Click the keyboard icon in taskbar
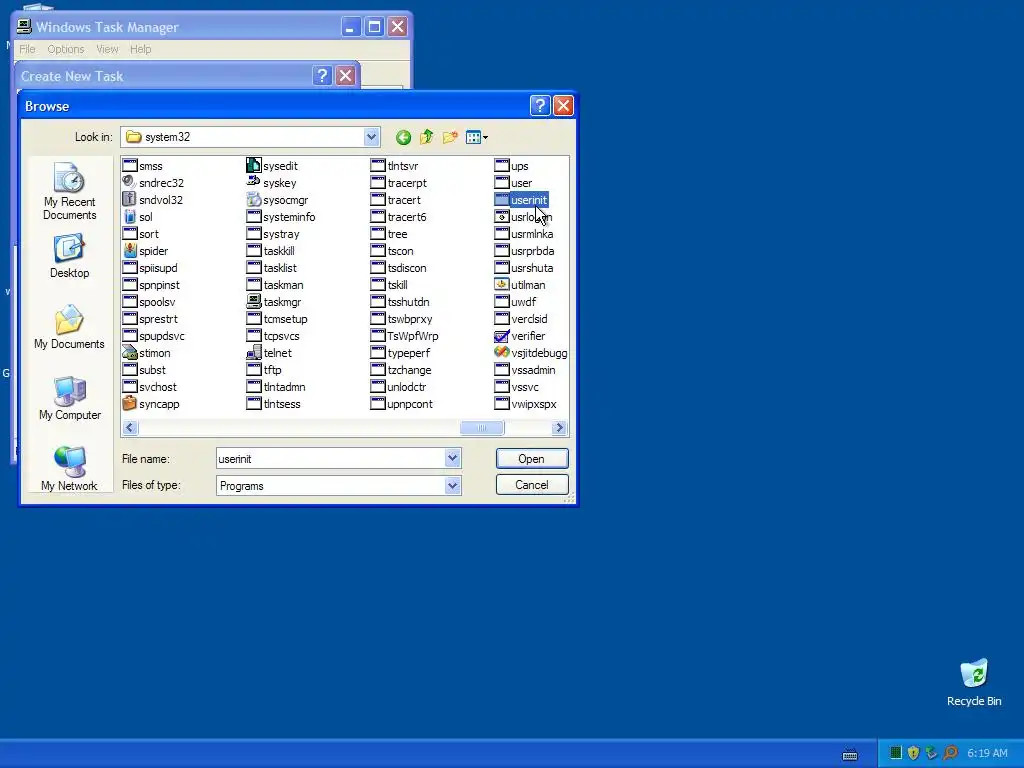 click(850, 755)
